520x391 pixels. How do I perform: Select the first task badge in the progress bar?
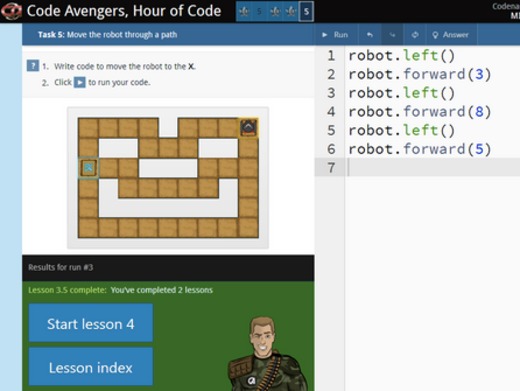[x=244, y=12]
